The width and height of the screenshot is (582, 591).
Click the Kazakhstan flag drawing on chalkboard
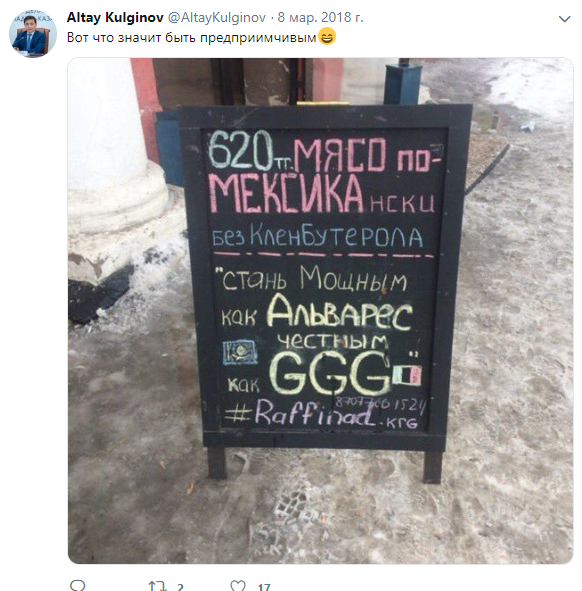tap(240, 352)
